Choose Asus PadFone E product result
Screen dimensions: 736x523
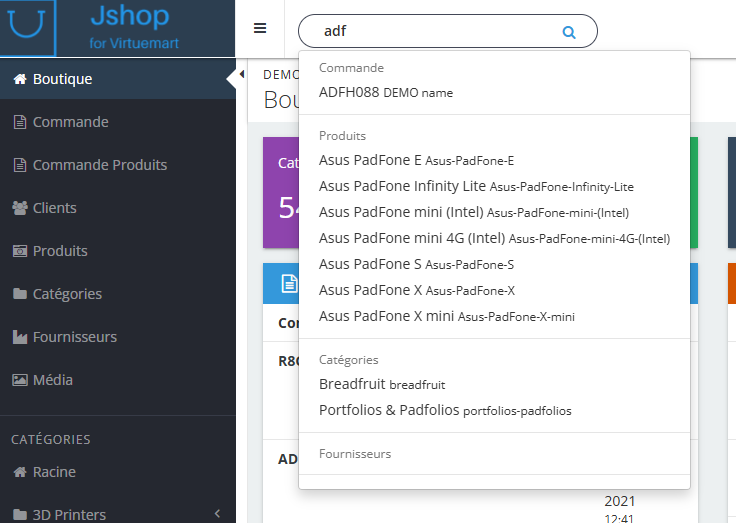click(416, 160)
